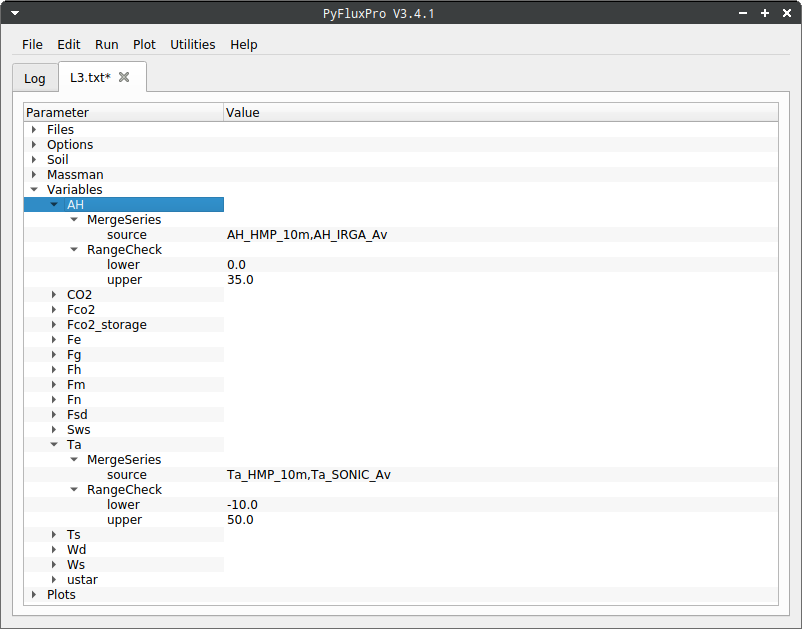Select the Fco2_storage label
The image size is (802, 629).
[106, 325]
